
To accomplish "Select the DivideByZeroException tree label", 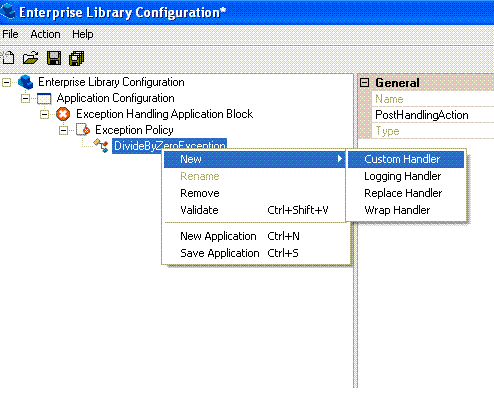I will [169, 146].
